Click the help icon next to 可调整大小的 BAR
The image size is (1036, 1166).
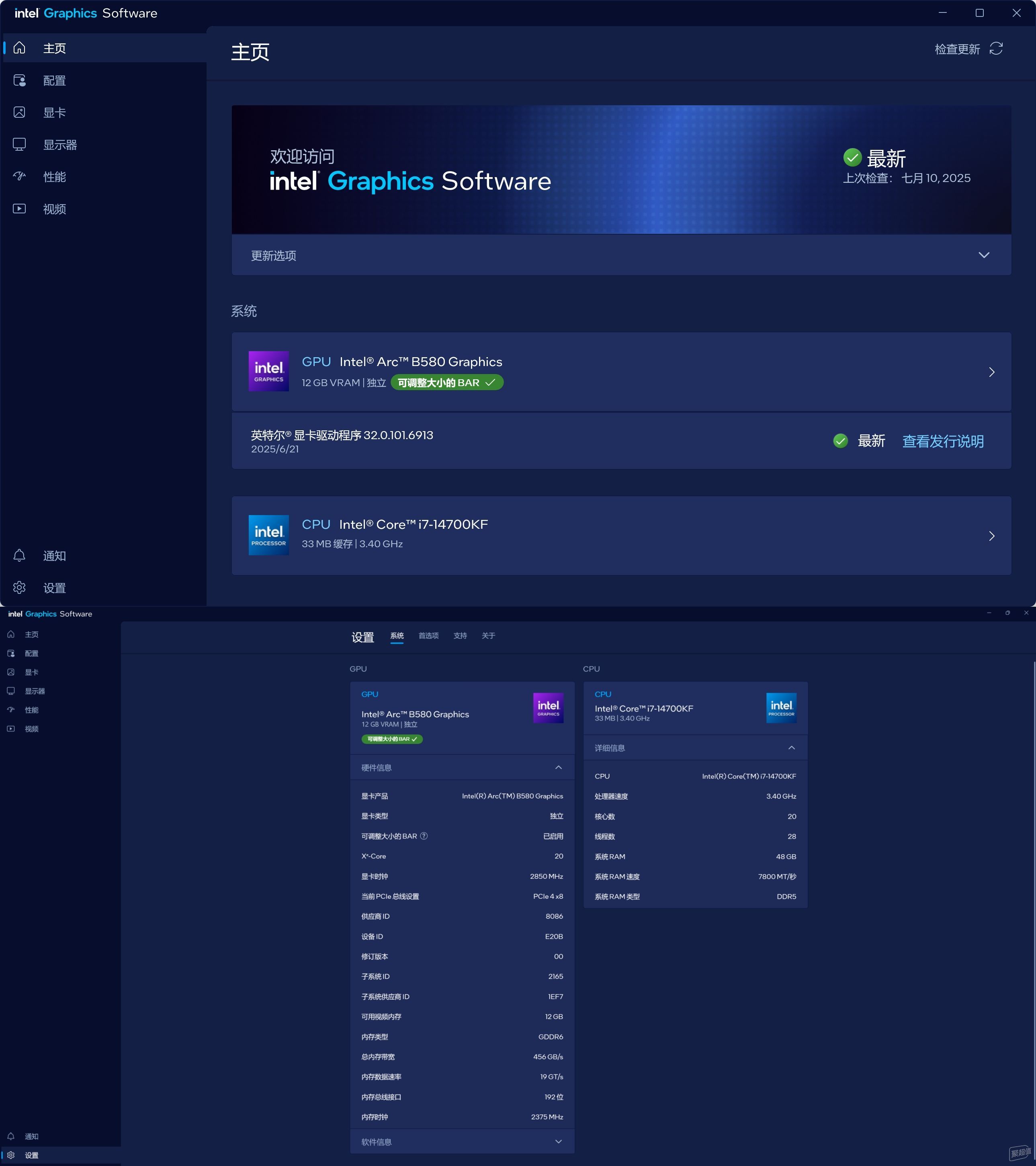click(x=424, y=836)
